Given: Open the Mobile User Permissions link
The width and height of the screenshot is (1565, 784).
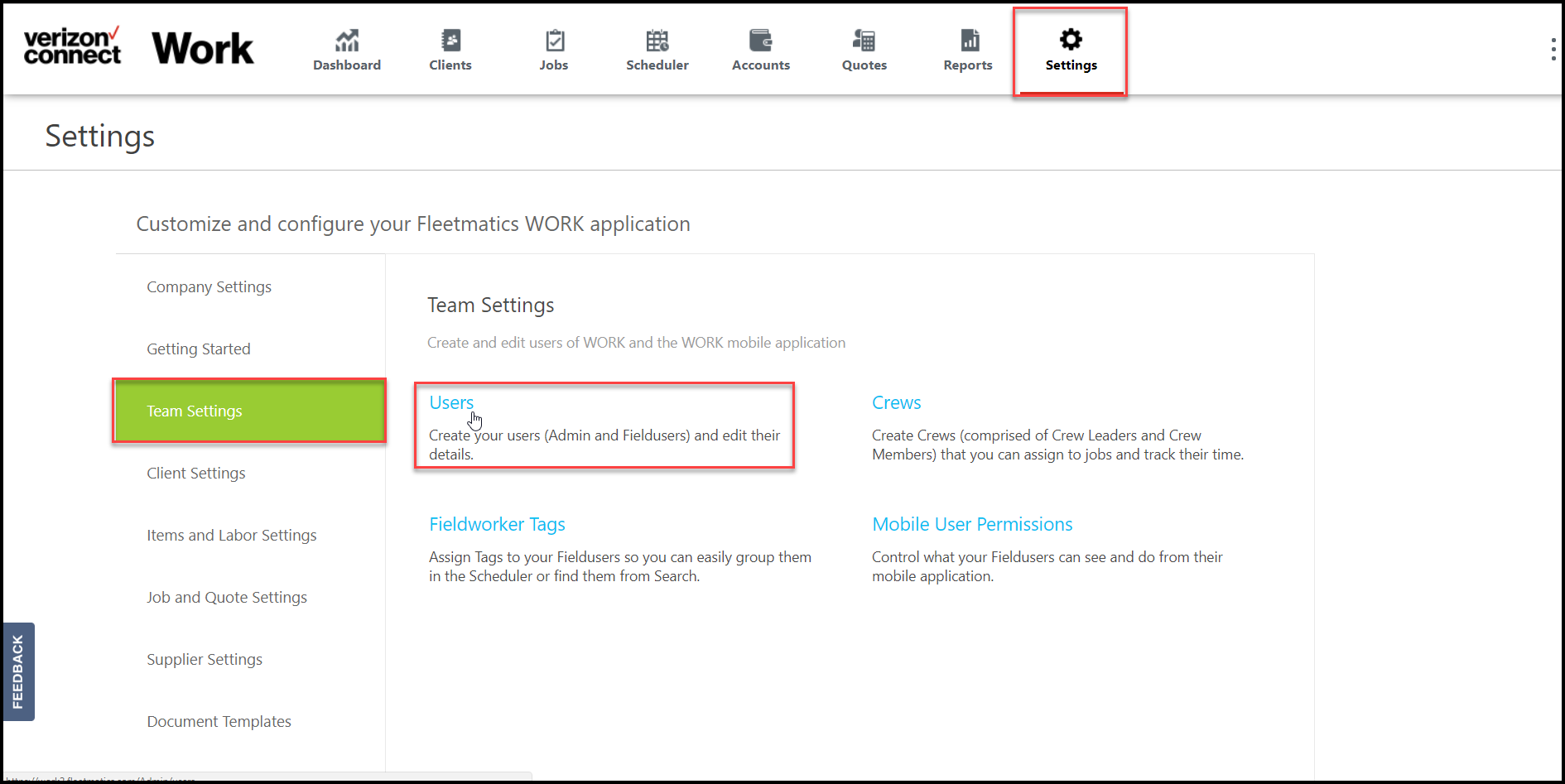Looking at the screenshot, I should pos(972,525).
